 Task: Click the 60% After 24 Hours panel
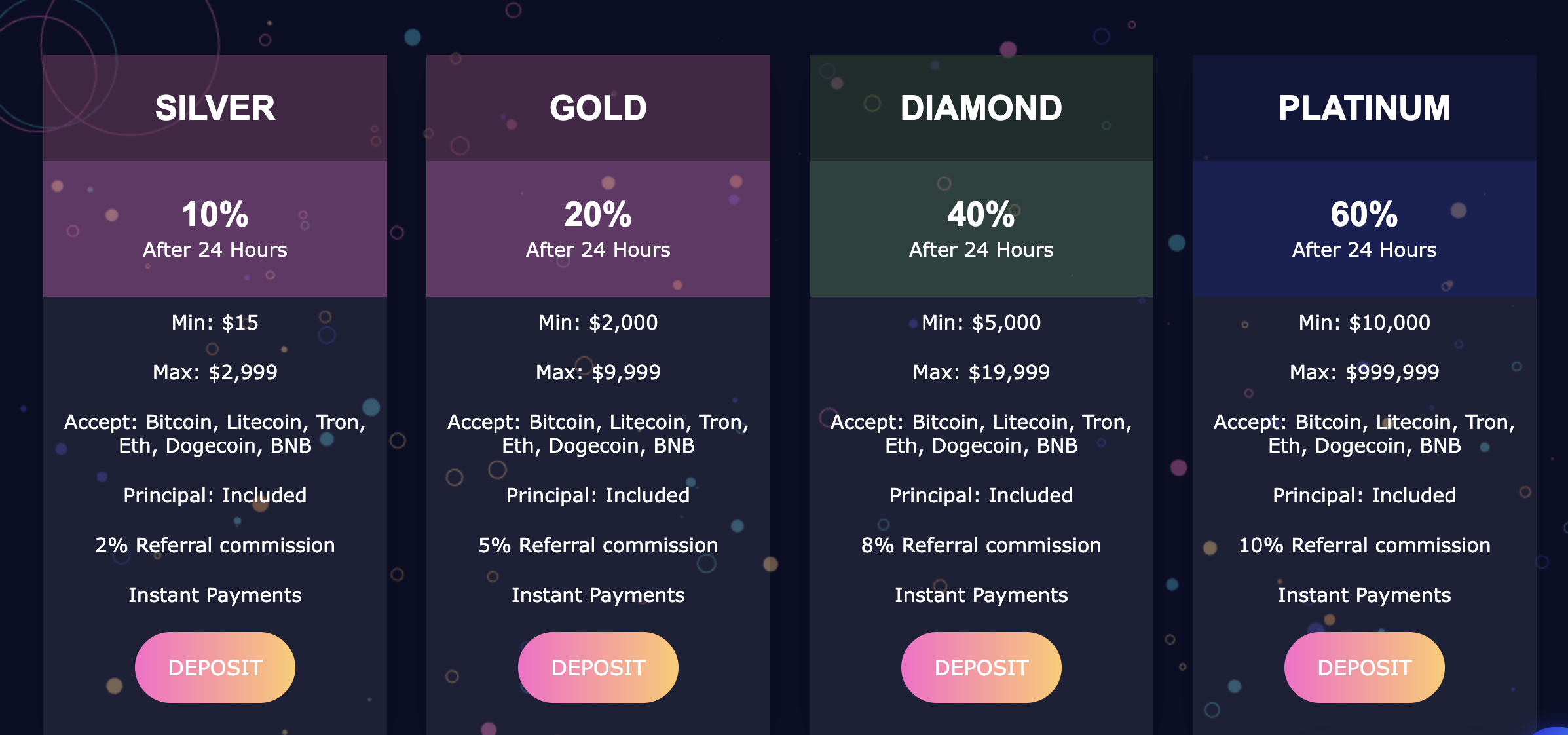pos(1364,229)
